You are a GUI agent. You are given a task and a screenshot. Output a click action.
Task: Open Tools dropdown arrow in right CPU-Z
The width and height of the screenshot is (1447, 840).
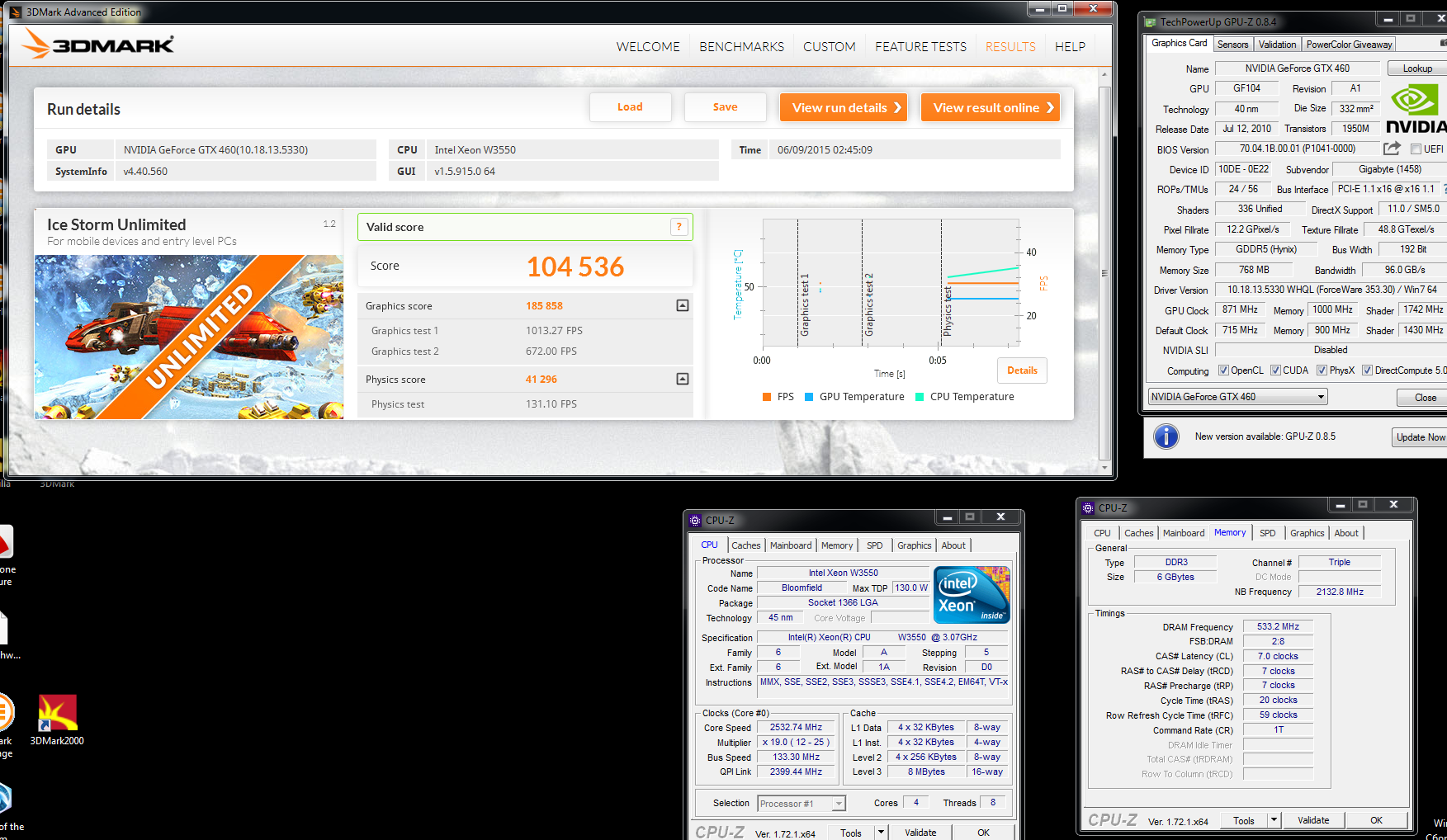coord(1274,820)
